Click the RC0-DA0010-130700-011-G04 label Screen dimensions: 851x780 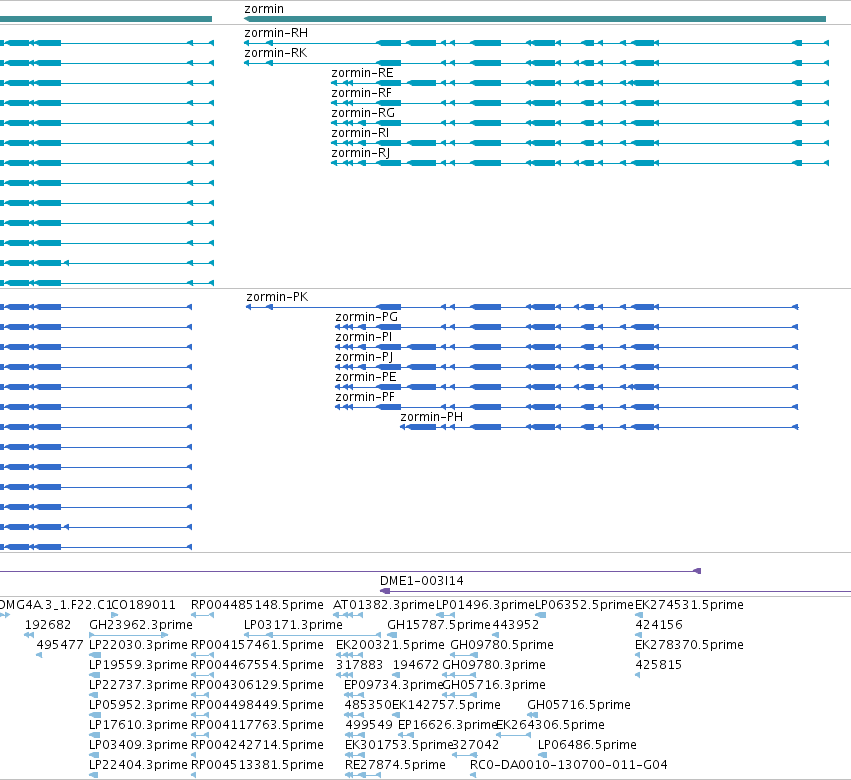[x=569, y=766]
